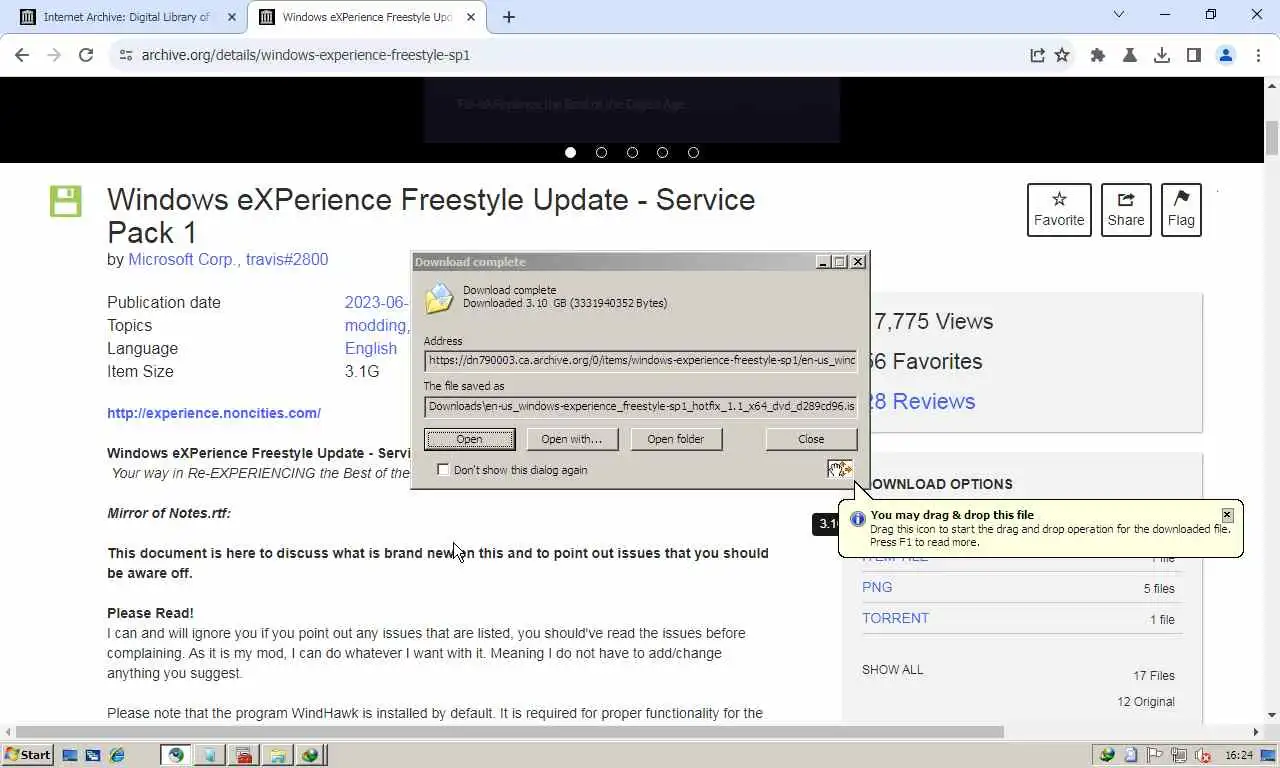Screen dimensions: 1280x768
Task: Go back to the previous page
Action: (22, 55)
